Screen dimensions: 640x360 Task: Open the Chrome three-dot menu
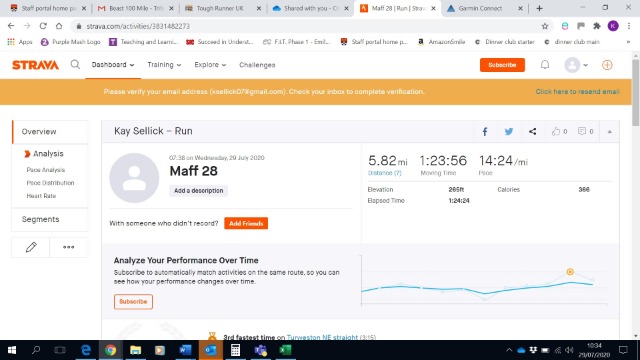pyautogui.click(x=629, y=26)
